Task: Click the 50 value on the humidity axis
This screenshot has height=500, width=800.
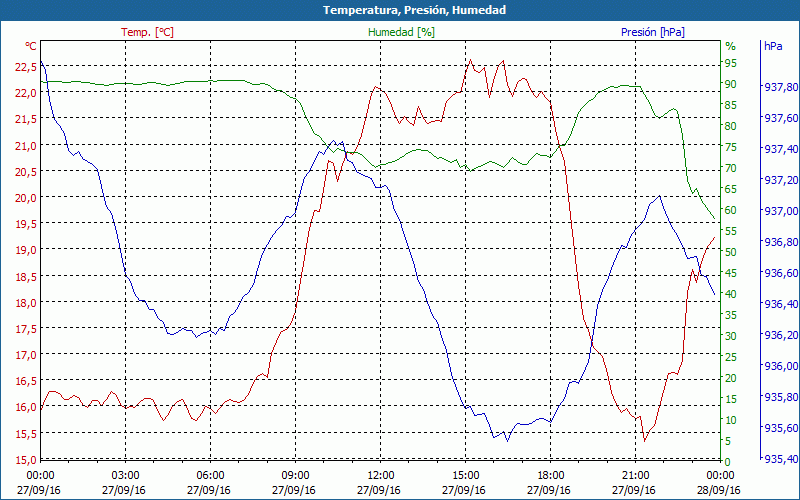Action: coord(731,252)
